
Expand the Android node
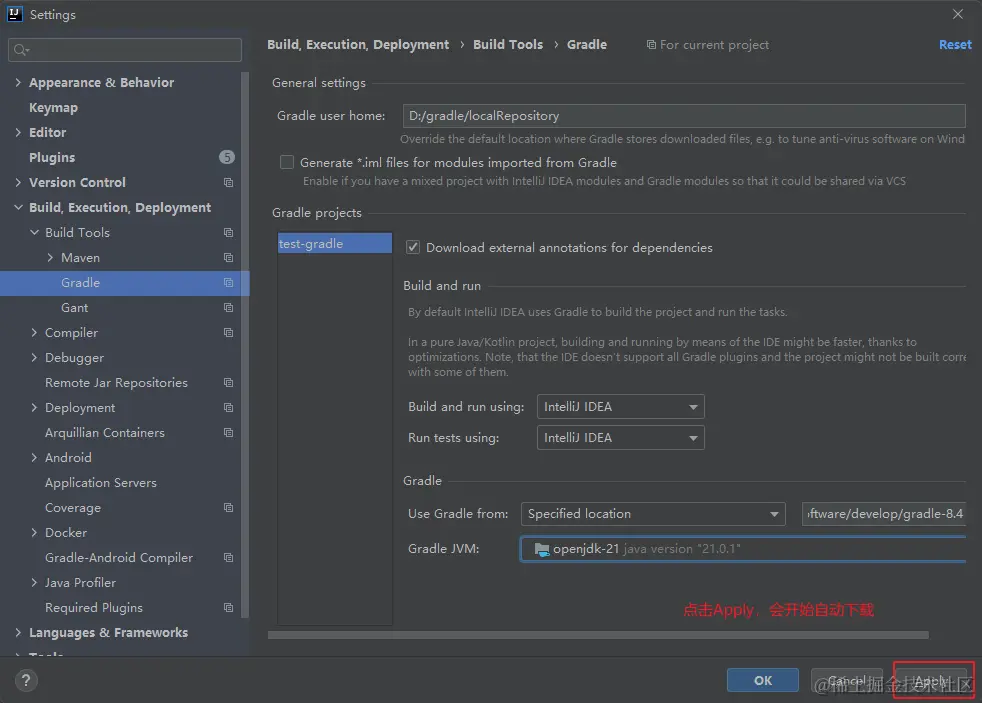pos(34,458)
